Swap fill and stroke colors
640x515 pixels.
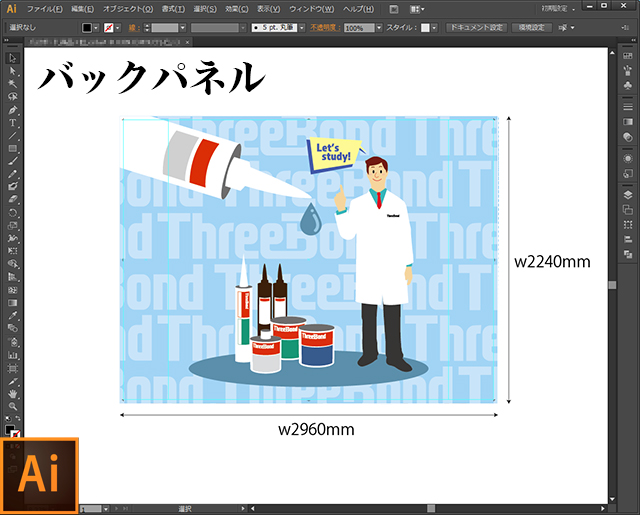click(18, 418)
